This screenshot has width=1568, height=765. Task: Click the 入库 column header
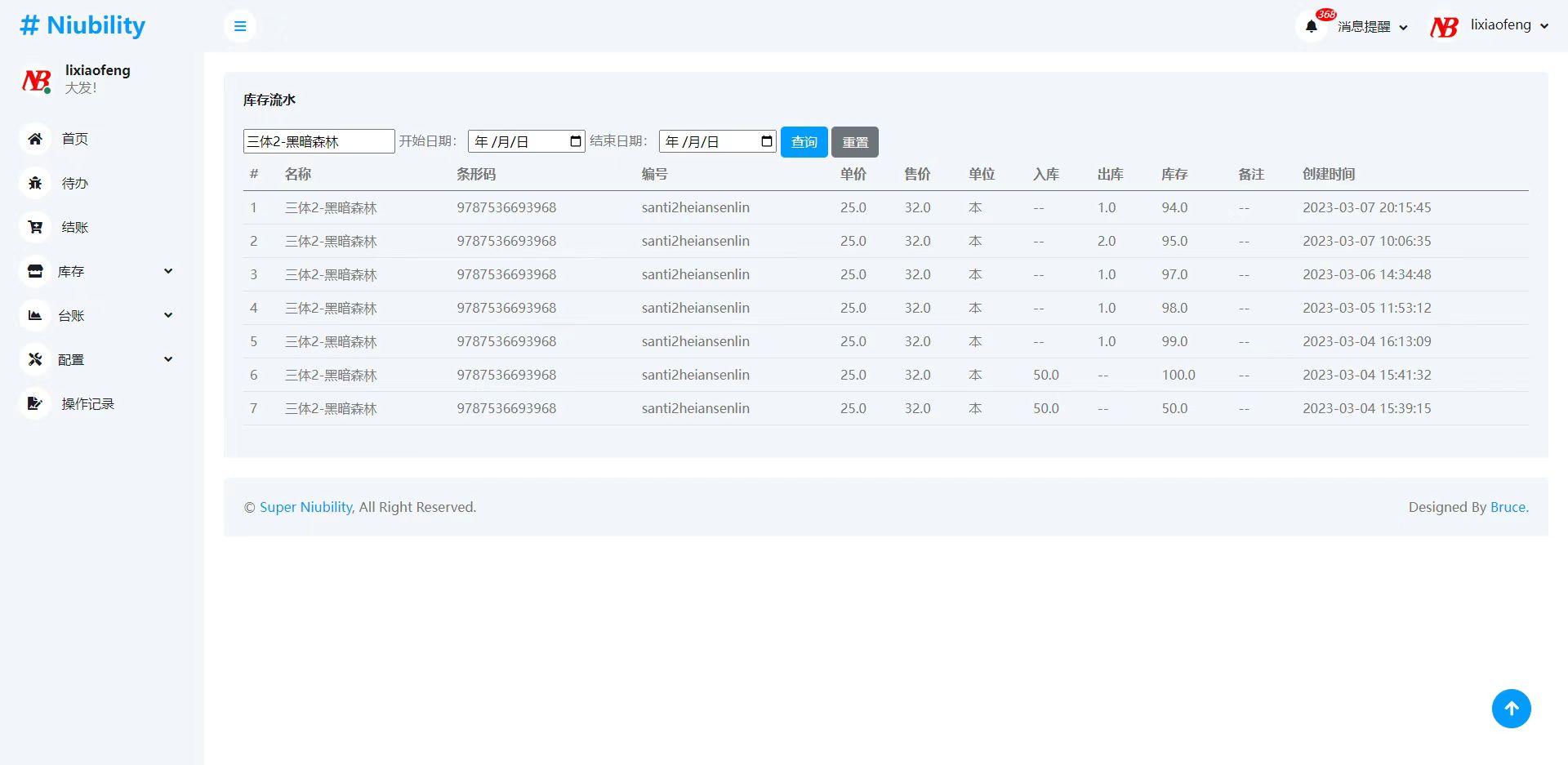point(1046,174)
